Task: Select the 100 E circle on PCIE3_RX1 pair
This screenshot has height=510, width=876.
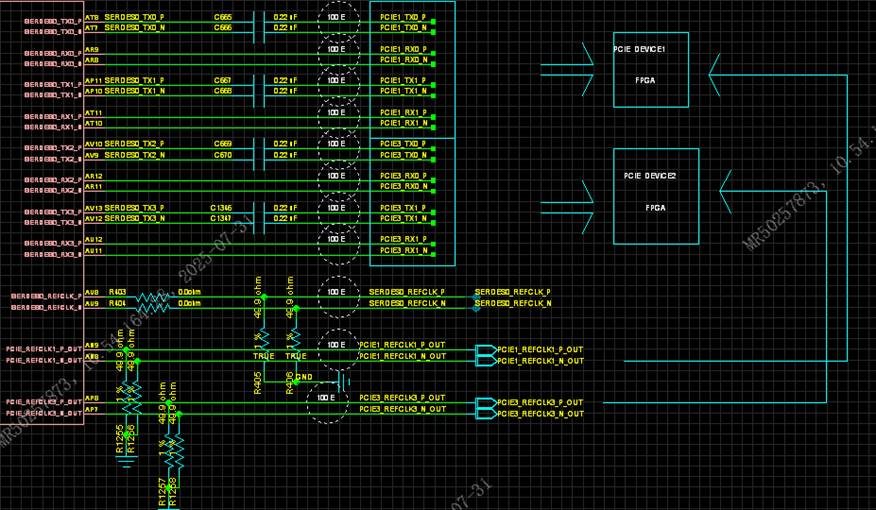Action: [x=339, y=244]
